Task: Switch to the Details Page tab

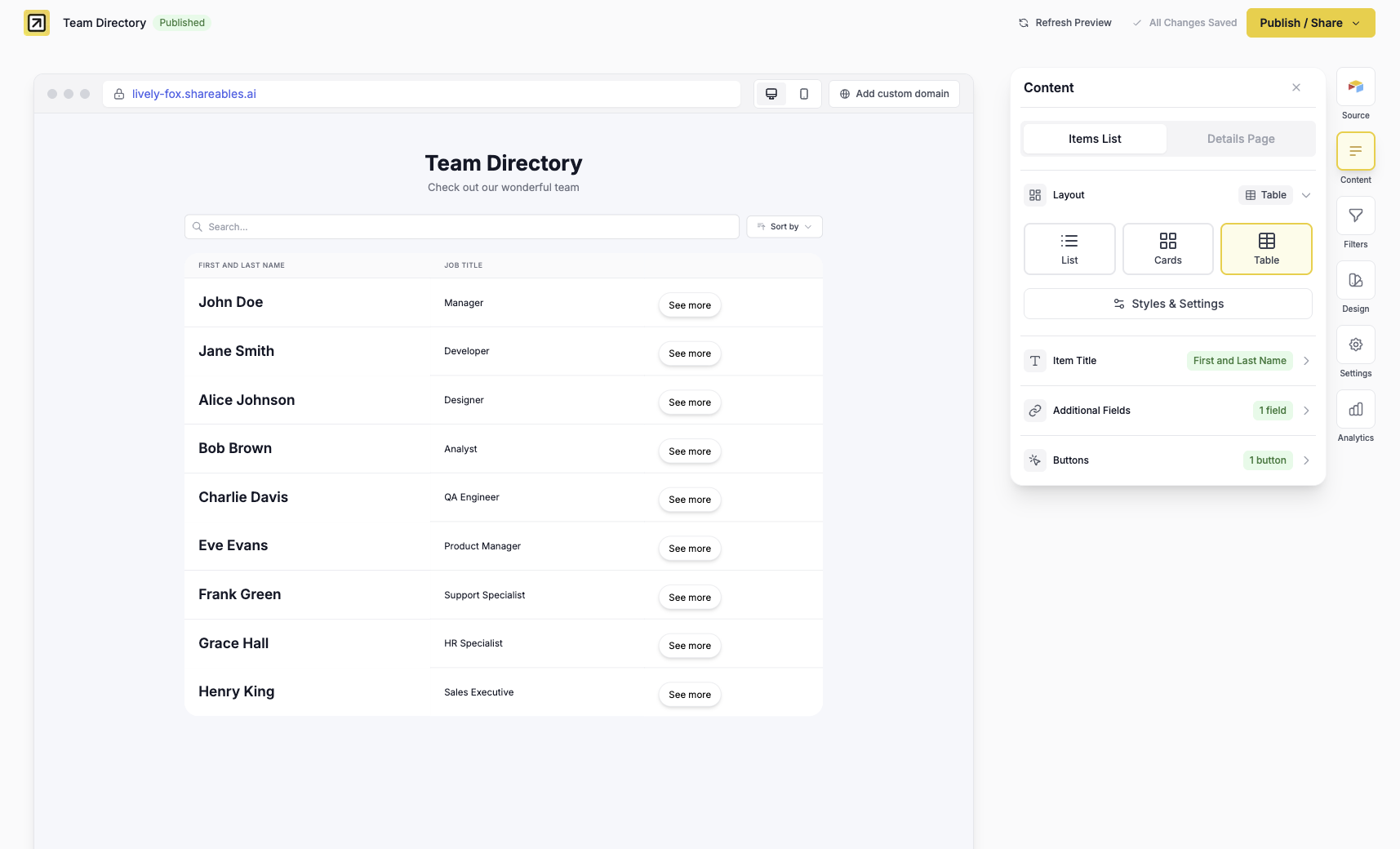Action: coord(1240,139)
